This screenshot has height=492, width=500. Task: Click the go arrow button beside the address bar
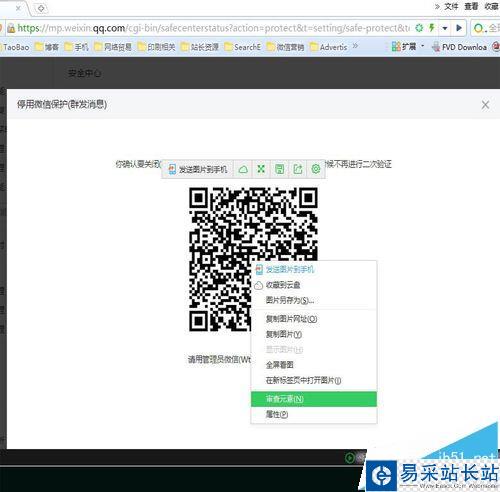click(459, 28)
